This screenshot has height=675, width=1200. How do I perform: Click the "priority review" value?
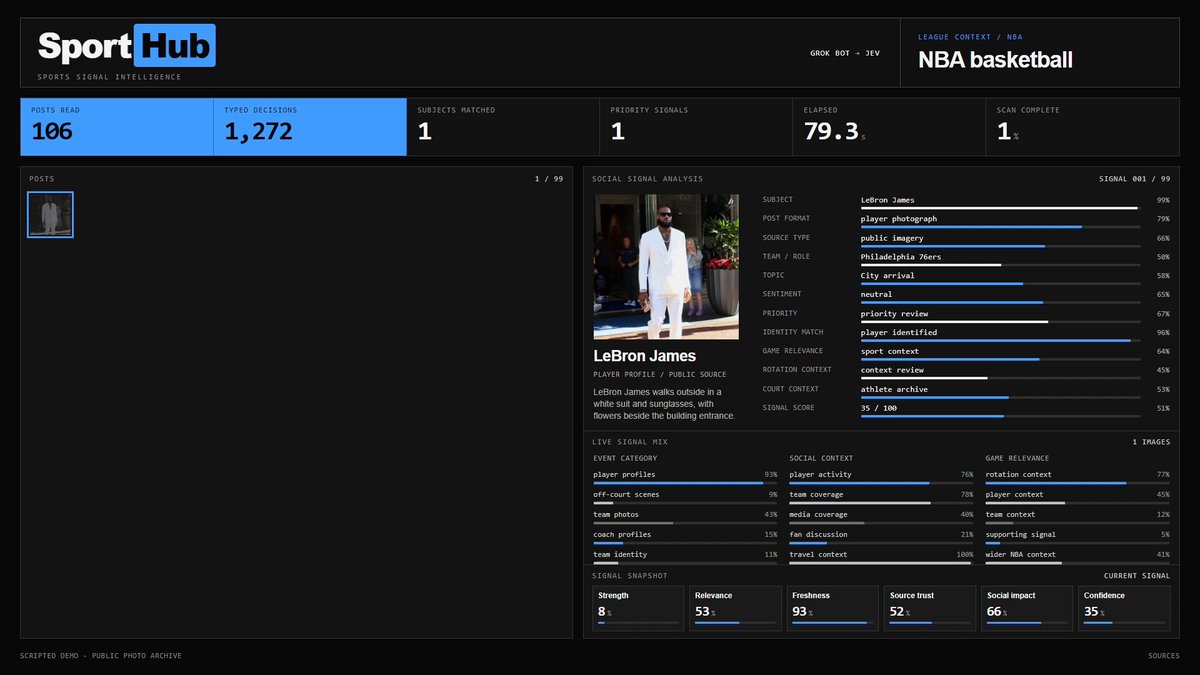click(x=894, y=314)
